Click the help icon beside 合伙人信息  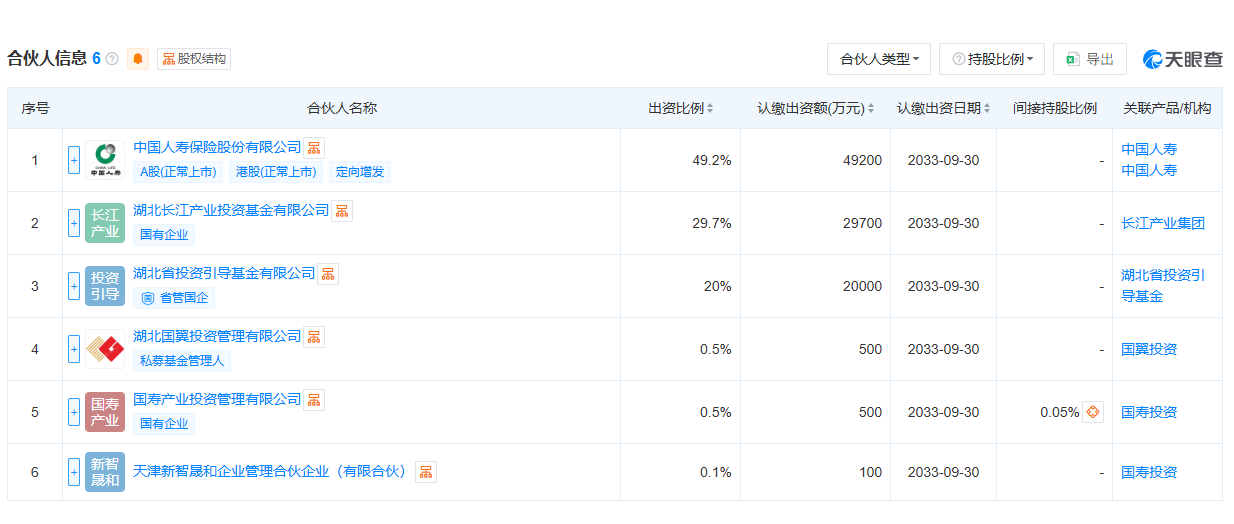tap(112, 59)
